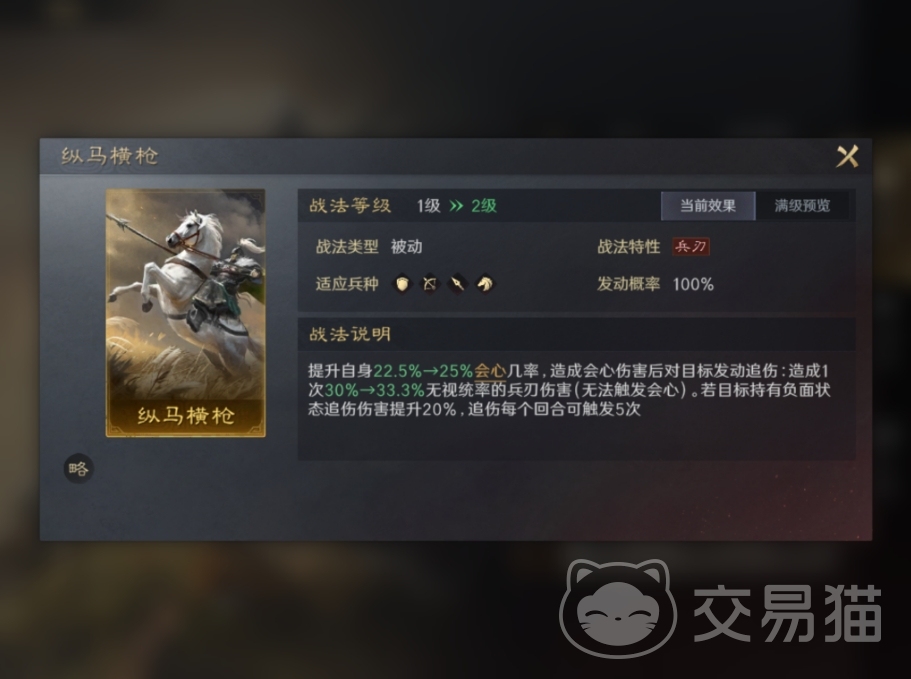Click the 纵马横枪 dialog title text

(x=109, y=156)
